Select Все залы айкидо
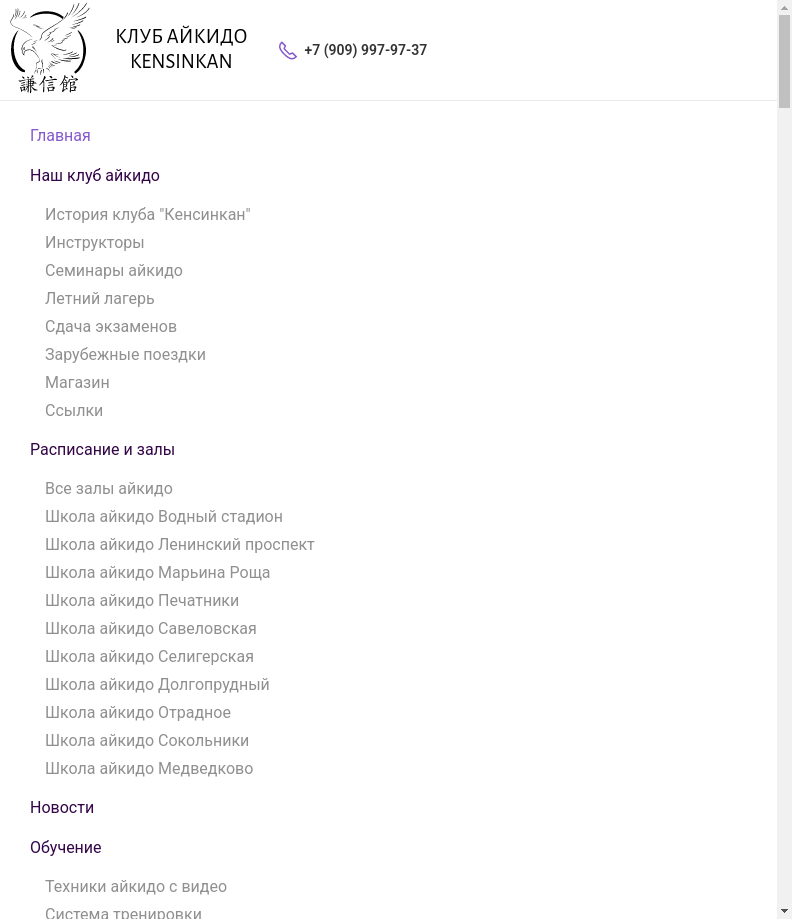Viewport: 792px width, 919px height. [x=109, y=489]
